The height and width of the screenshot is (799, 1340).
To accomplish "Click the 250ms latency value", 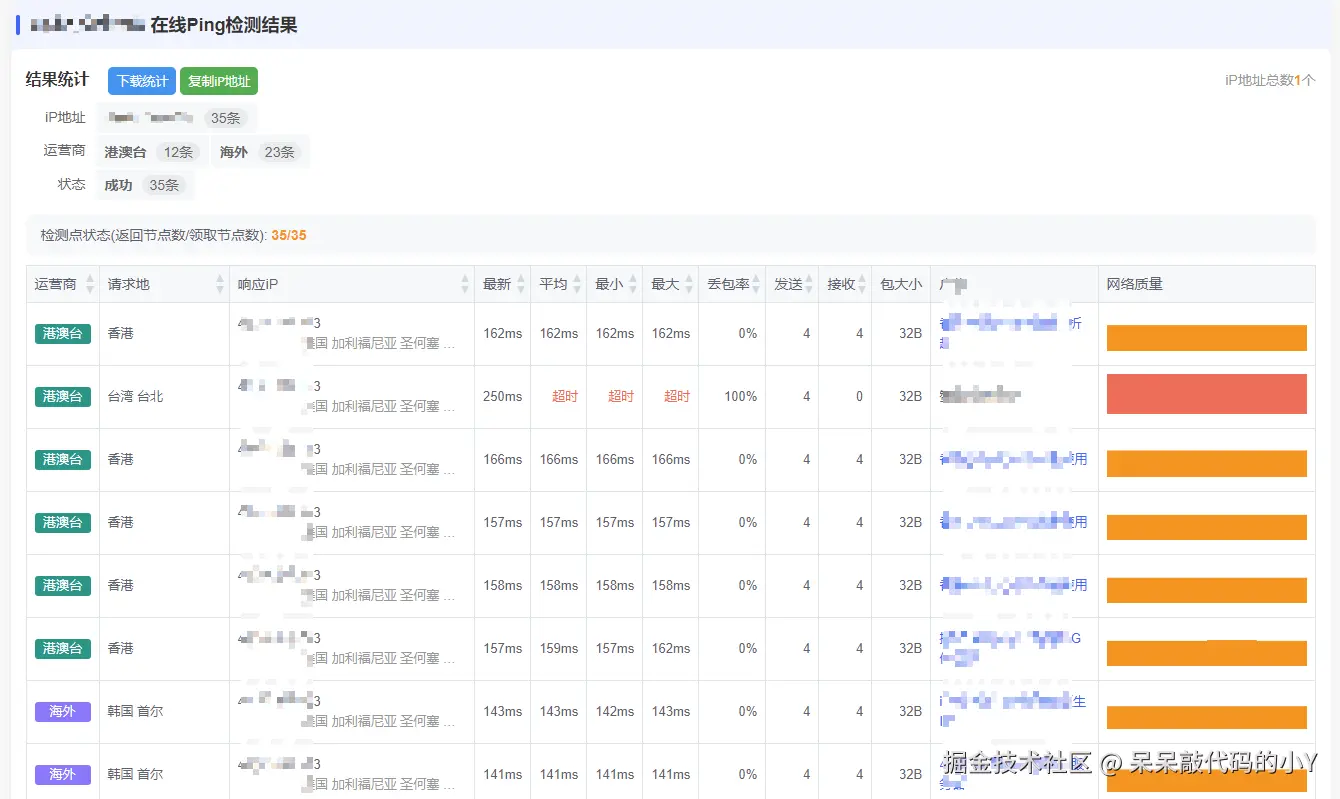I will (x=502, y=396).
